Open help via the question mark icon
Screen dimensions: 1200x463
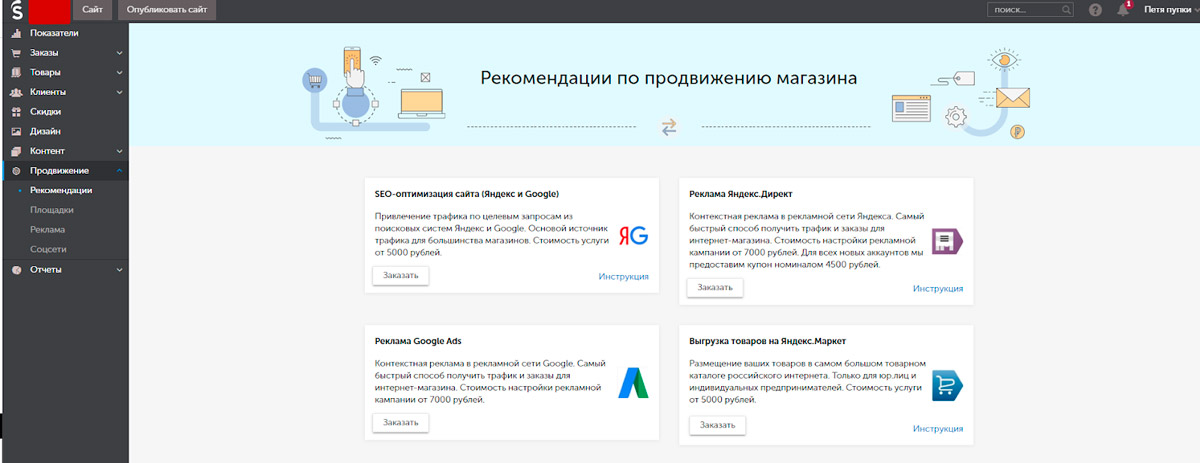(x=1095, y=10)
